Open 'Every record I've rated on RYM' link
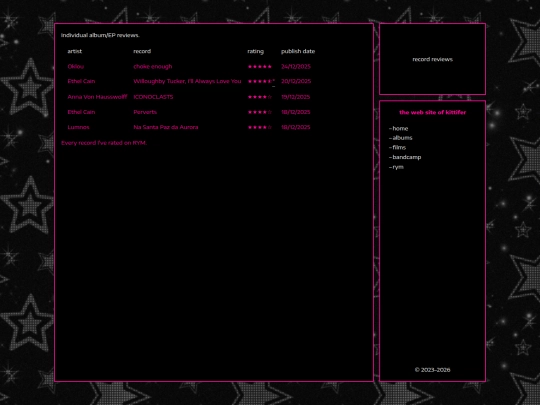This screenshot has width=540, height=405. pyautogui.click(x=104, y=143)
